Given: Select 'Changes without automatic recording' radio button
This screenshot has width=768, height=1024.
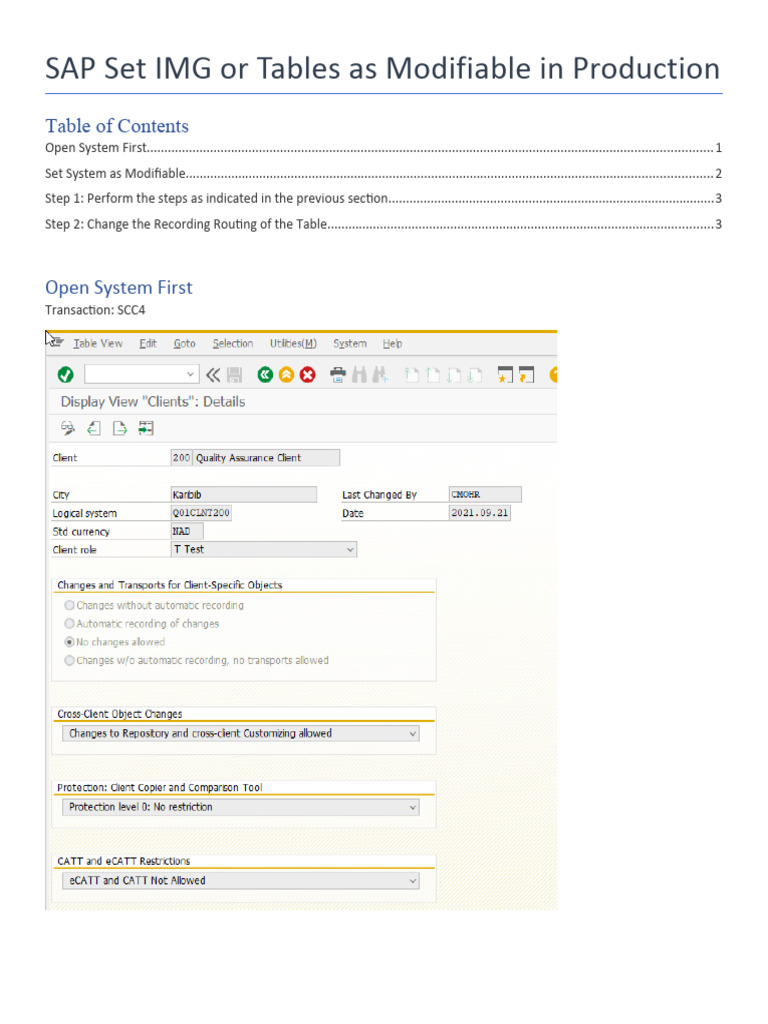Looking at the screenshot, I should [x=69, y=605].
